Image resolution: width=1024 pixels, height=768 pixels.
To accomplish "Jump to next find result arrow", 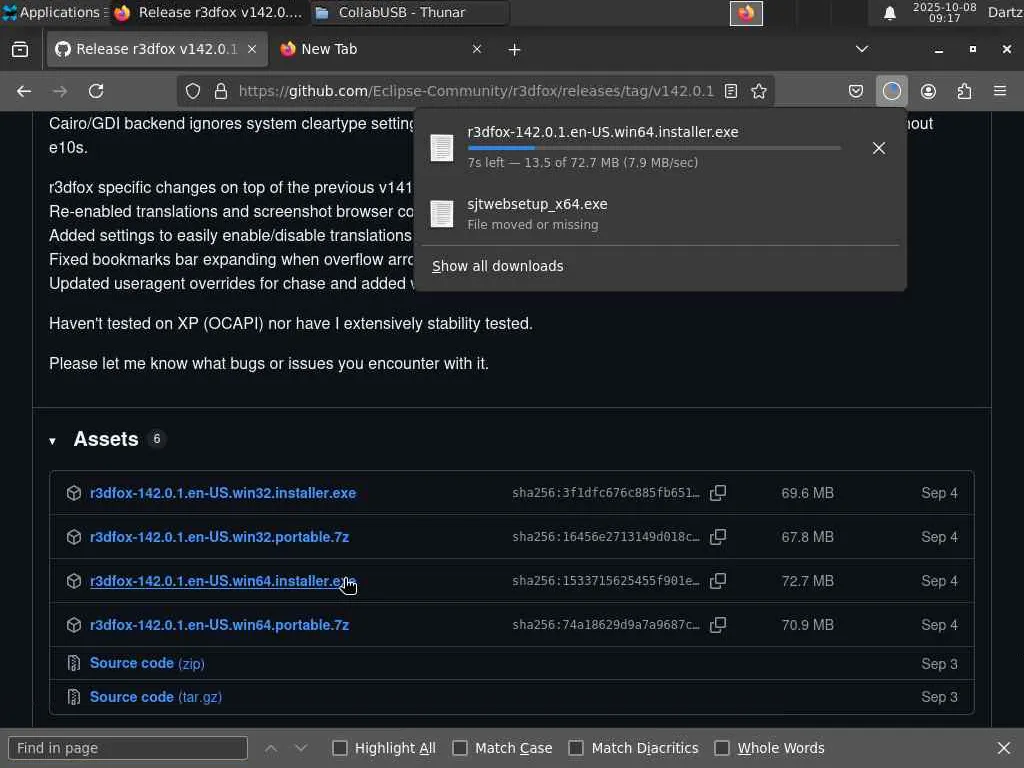I will point(300,748).
